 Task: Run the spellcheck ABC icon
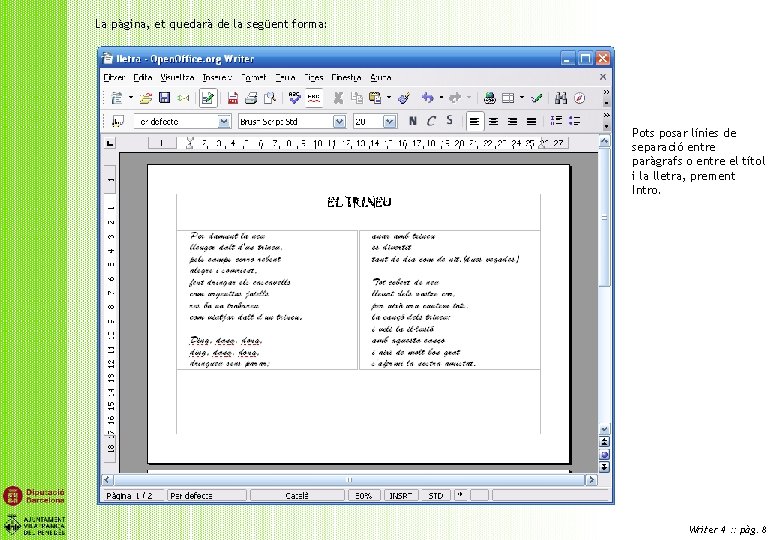[x=294, y=98]
